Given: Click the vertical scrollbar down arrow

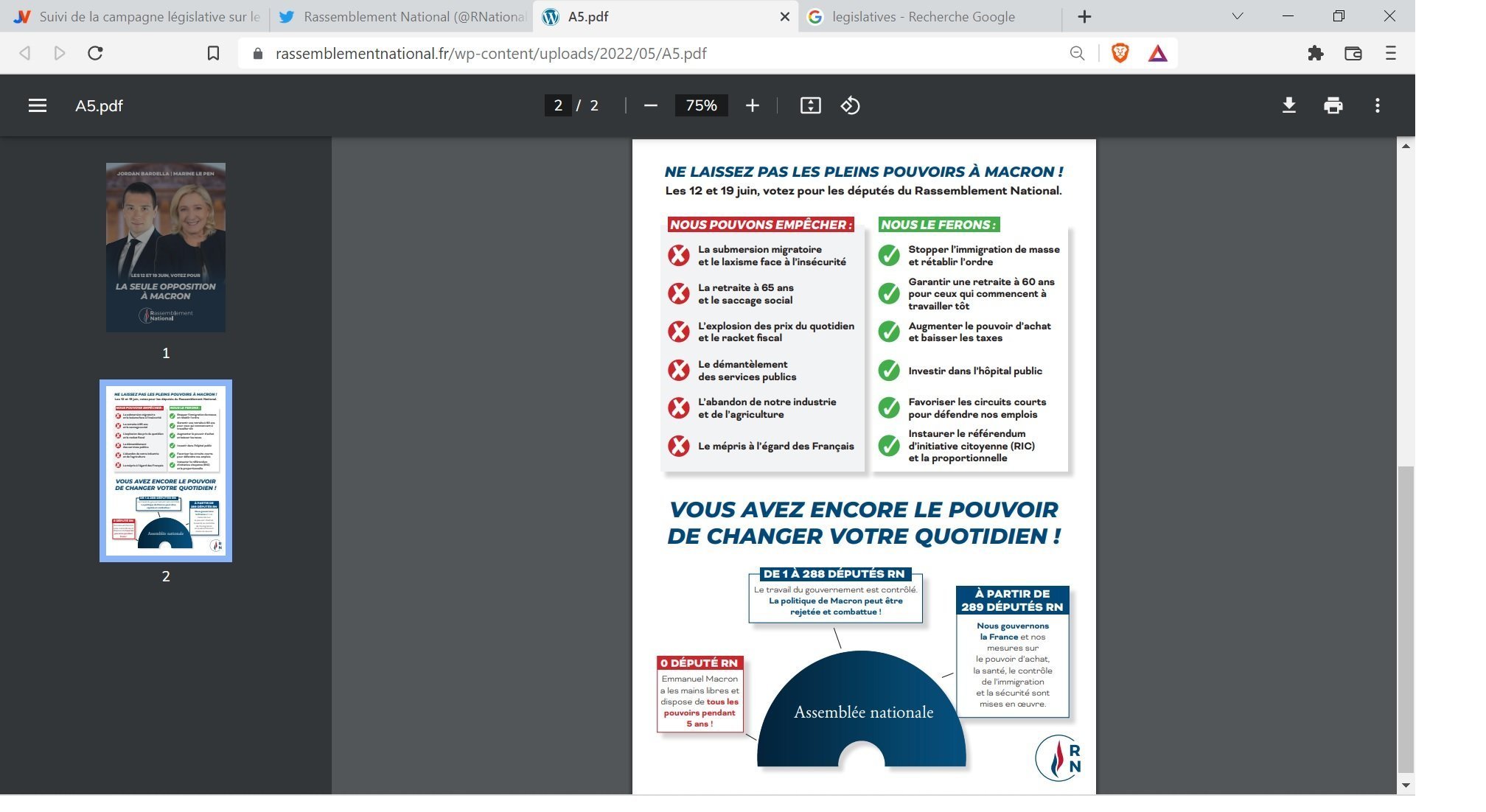Looking at the screenshot, I should tap(1406, 785).
